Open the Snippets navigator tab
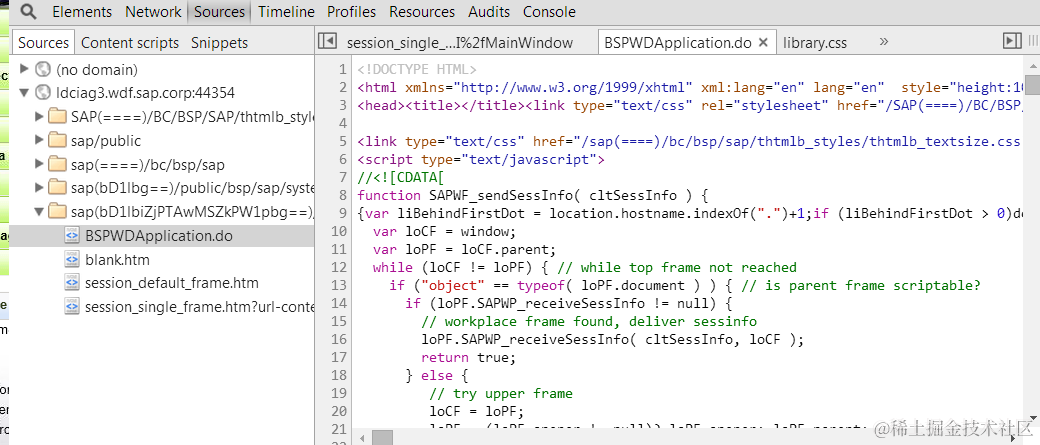This screenshot has width=1040, height=445. coord(220,42)
